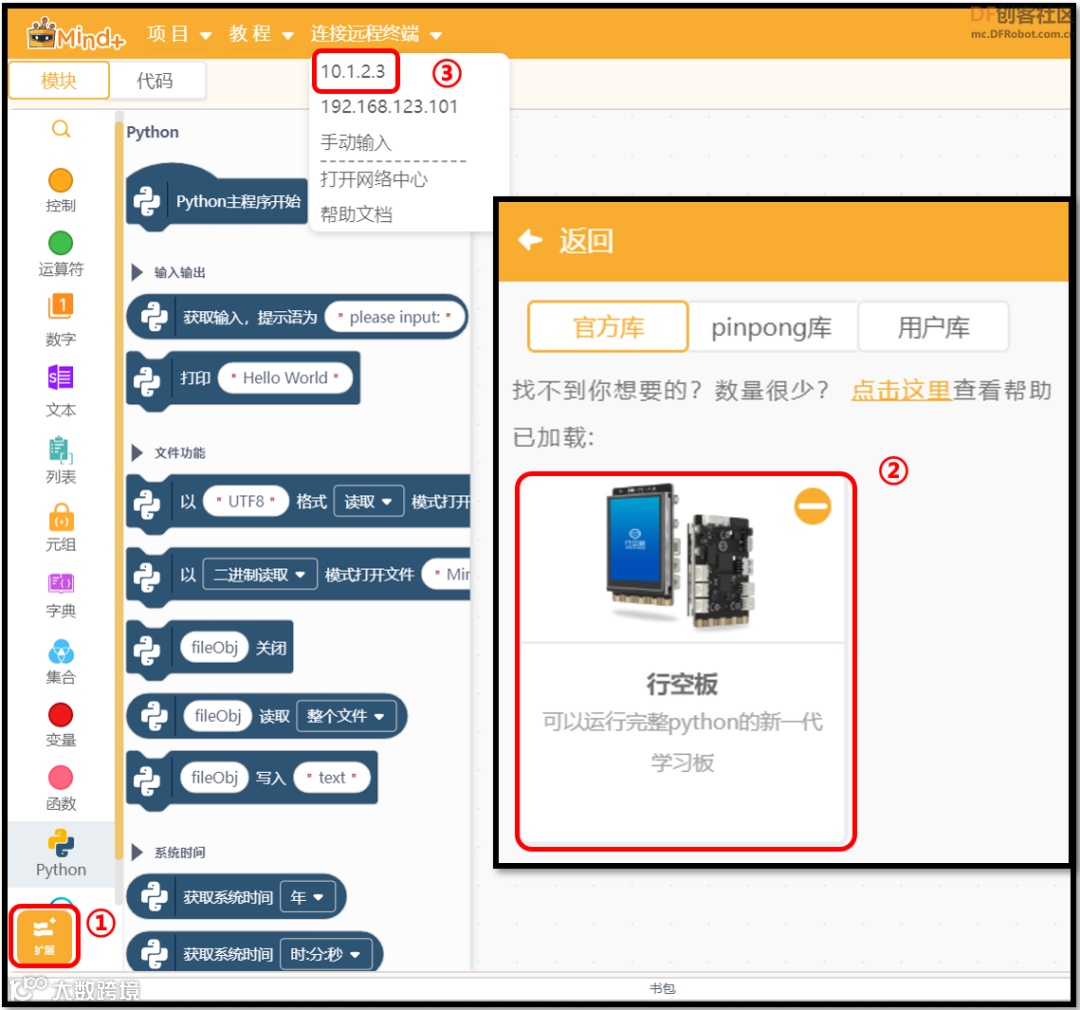The image size is (1080, 1010).
Task: Collapse the 系统时间 section
Action: (x=137, y=853)
